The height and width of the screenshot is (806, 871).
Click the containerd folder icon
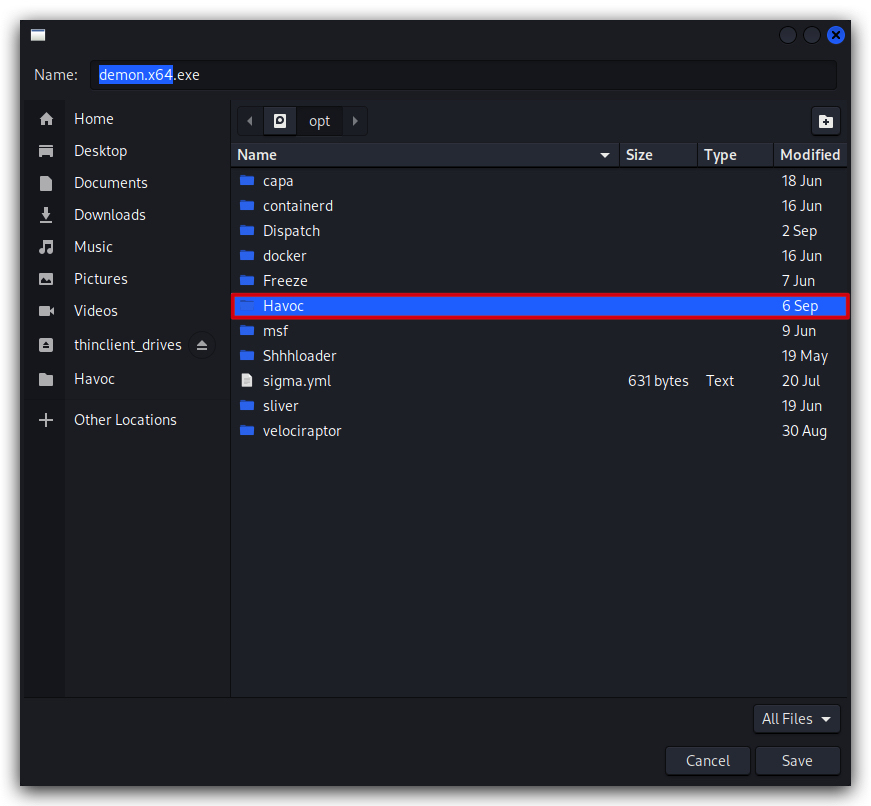pyautogui.click(x=247, y=206)
